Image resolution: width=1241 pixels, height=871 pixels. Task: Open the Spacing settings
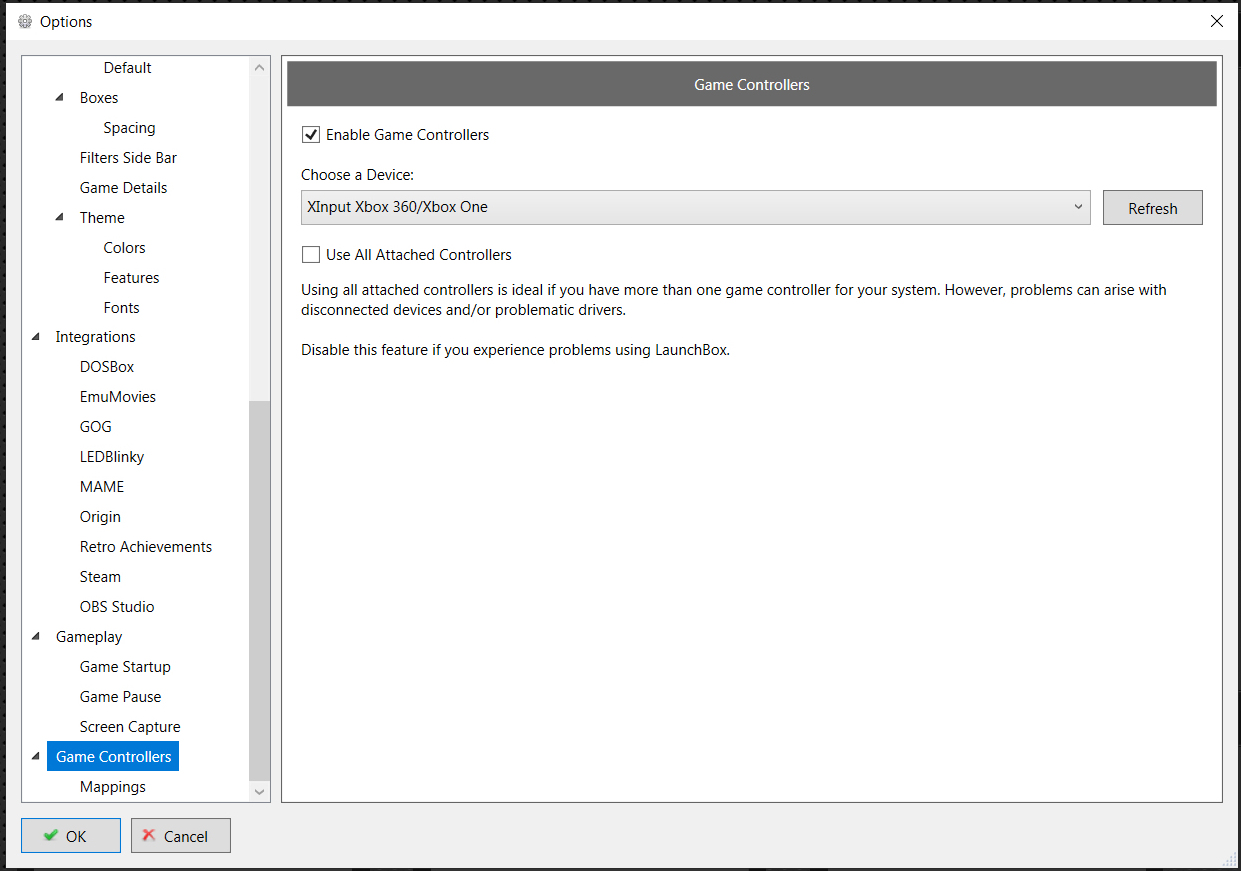pyautogui.click(x=129, y=128)
